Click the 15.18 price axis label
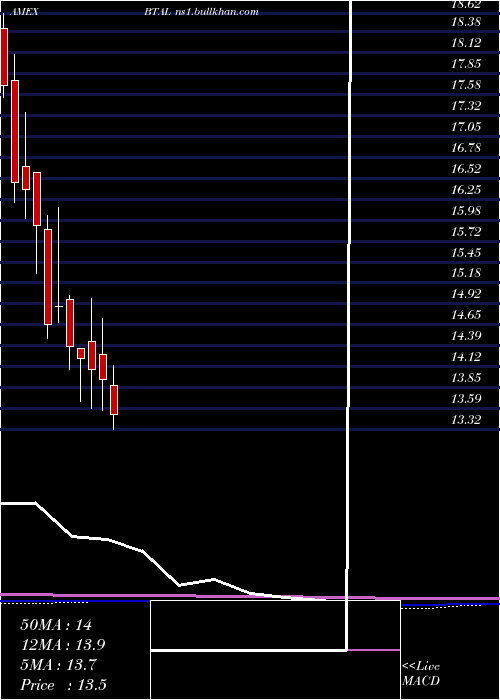This screenshot has height=700, width=500. [x=466, y=272]
